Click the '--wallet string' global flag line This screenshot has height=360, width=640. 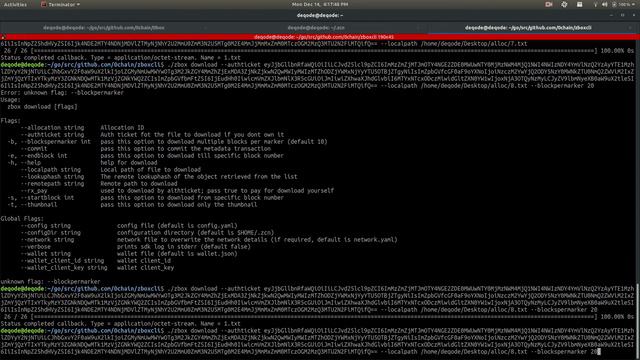129,253
